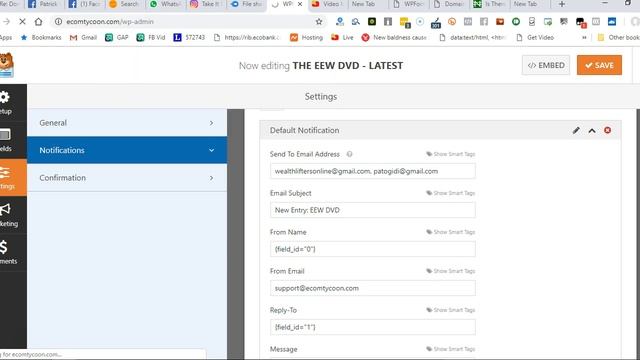640x360 pixels.
Task: Show Smart Tags for From Email
Action: tap(451, 271)
